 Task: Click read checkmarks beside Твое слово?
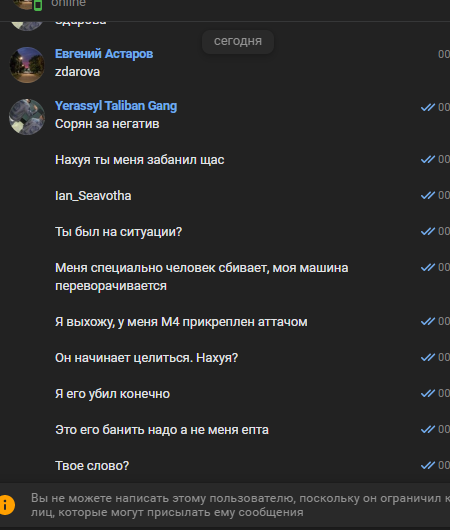click(x=427, y=465)
